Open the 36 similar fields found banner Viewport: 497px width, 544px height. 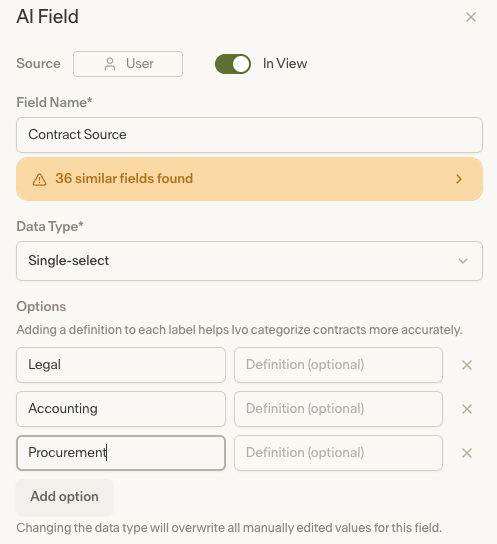(x=249, y=179)
